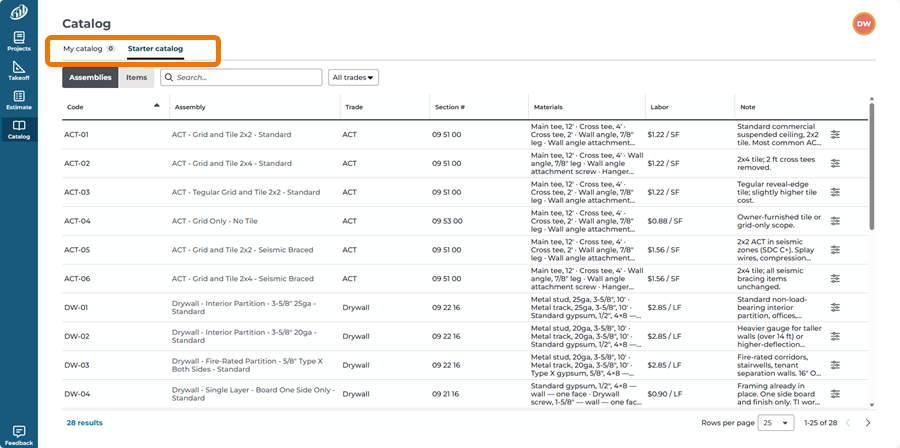Click the Labor column header
The height and width of the screenshot is (448, 900).
[660, 107]
